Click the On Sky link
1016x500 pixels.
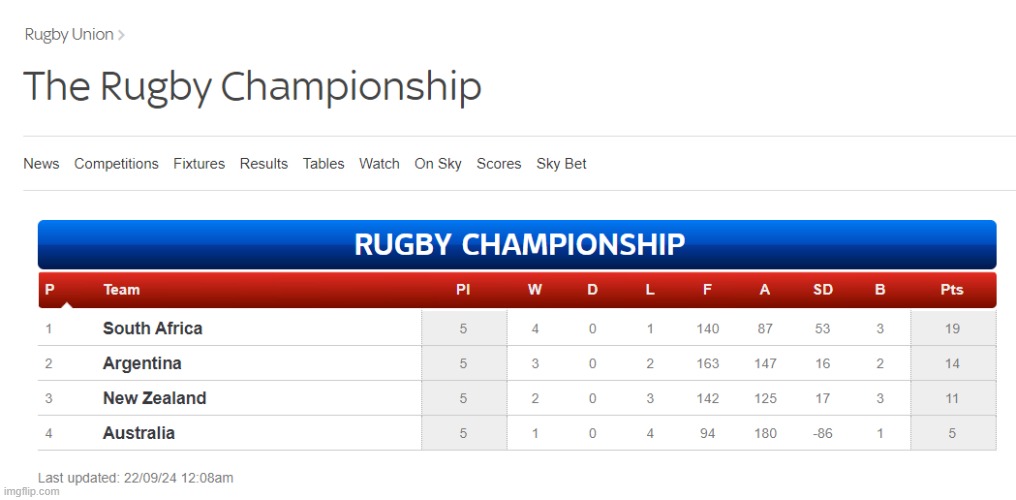click(x=438, y=164)
